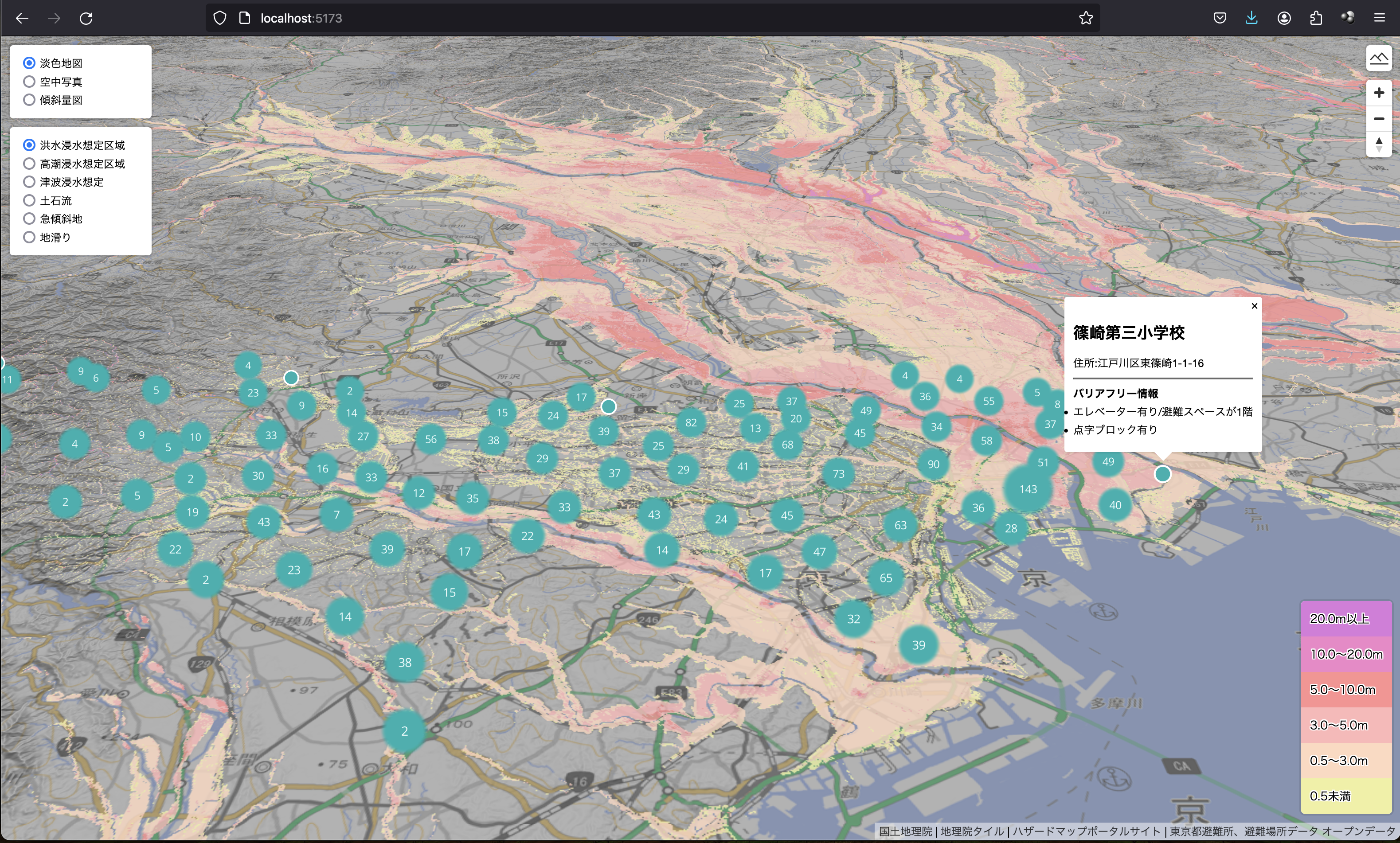Open the browser downloads panel
The width and height of the screenshot is (1400, 843).
[x=1251, y=18]
